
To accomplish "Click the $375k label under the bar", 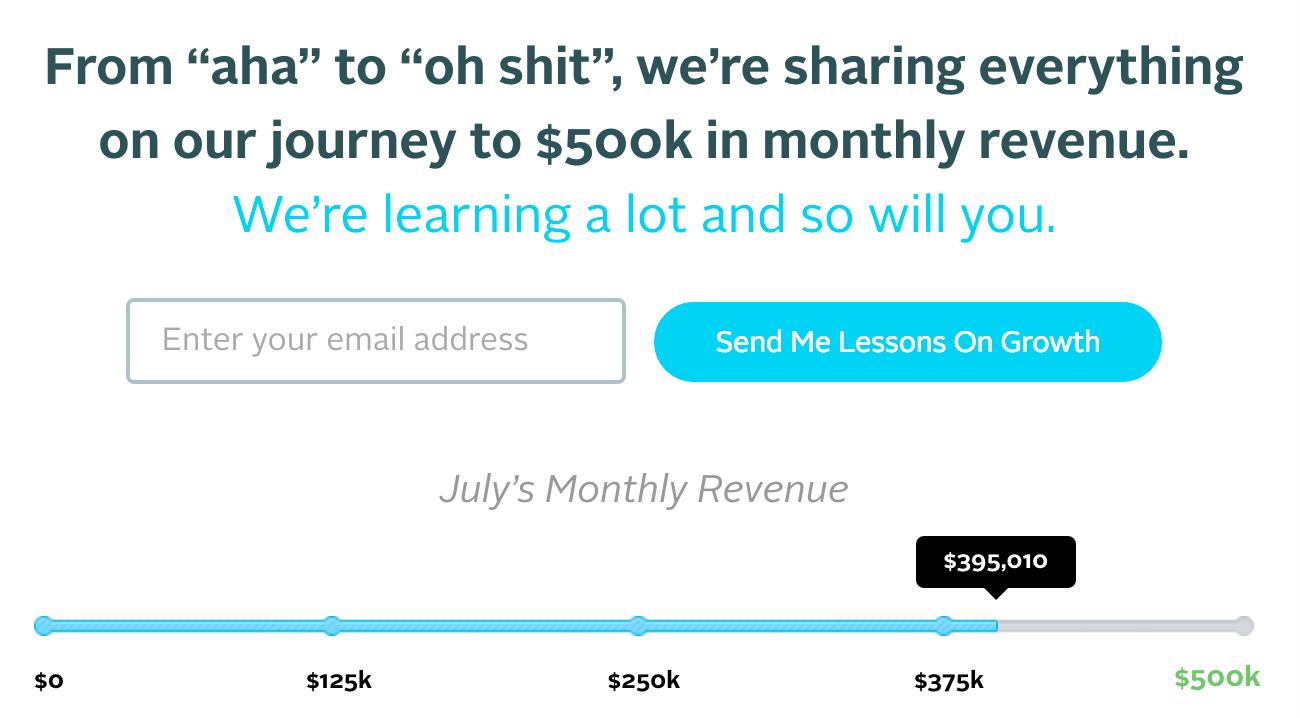I will pos(949,682).
